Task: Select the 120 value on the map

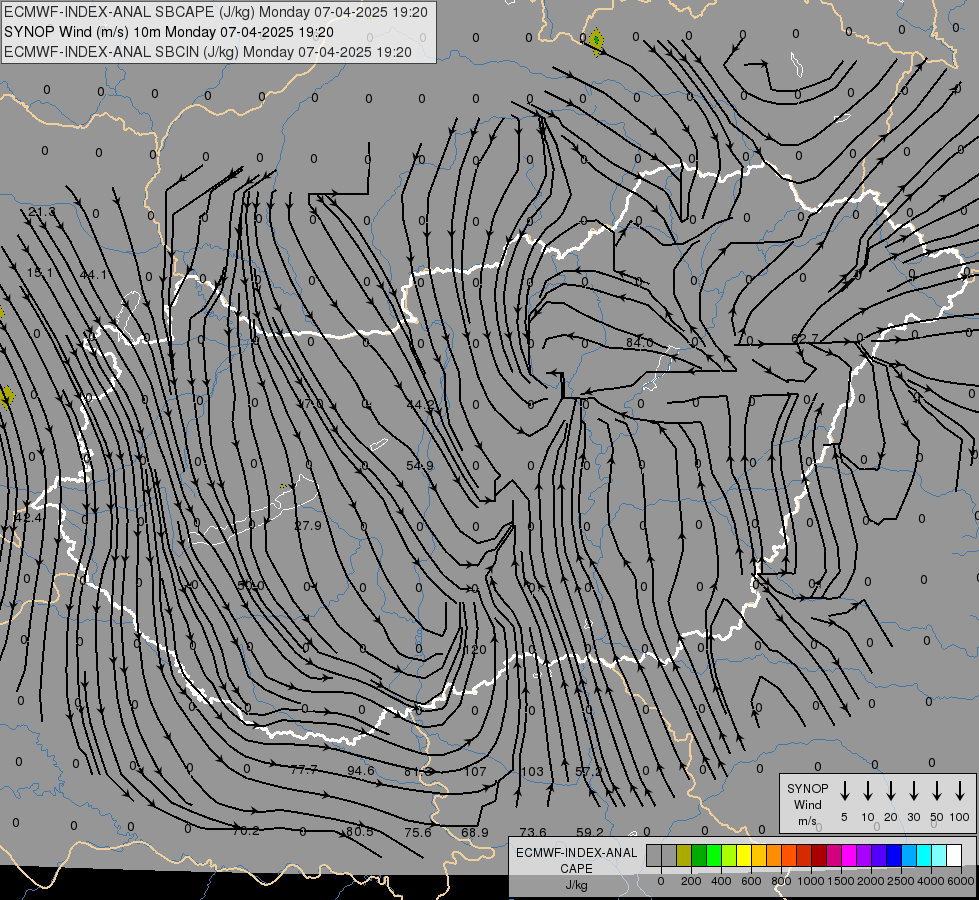Action: (475, 650)
